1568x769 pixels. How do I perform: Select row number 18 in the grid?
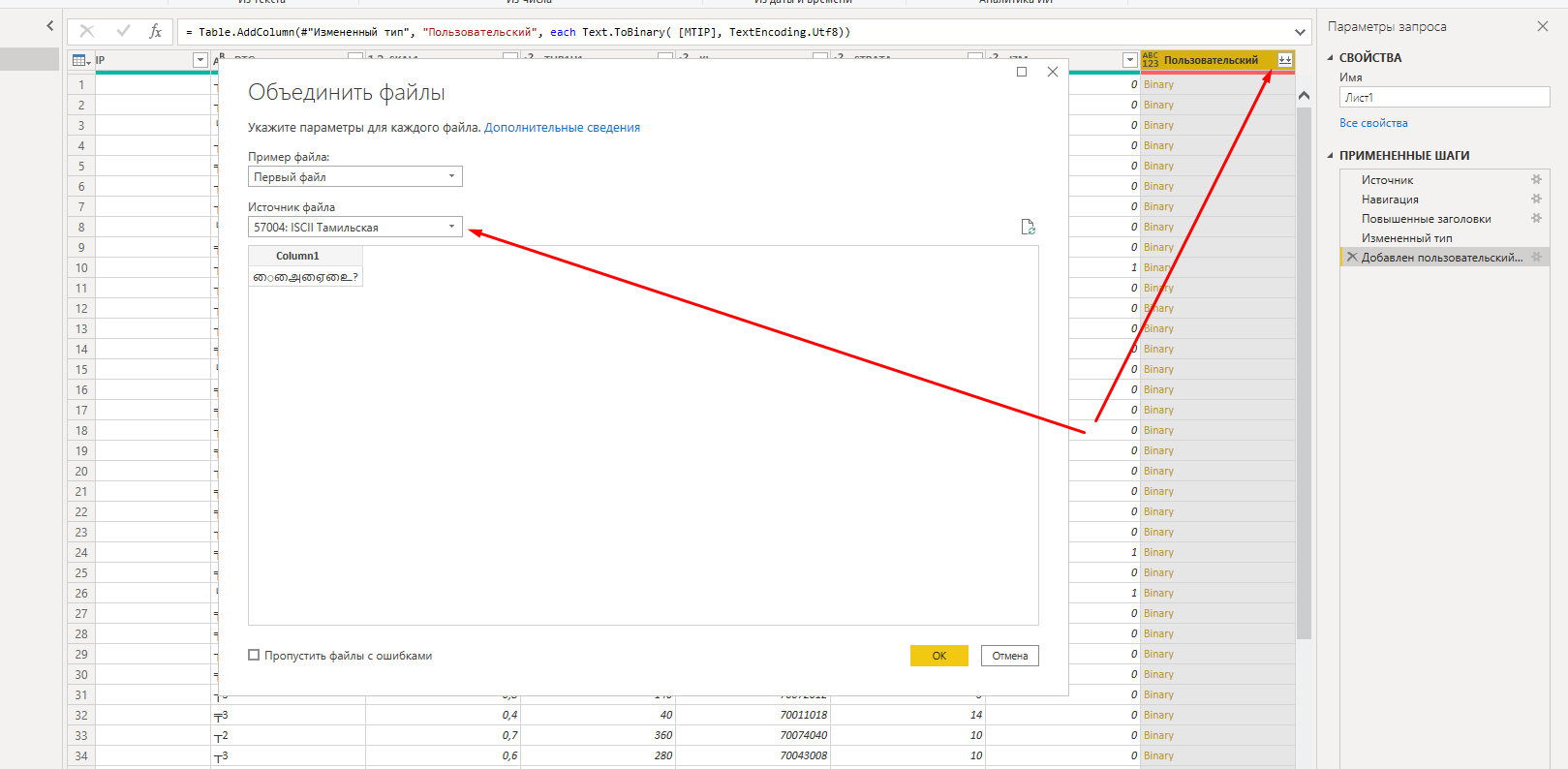pyautogui.click(x=81, y=430)
